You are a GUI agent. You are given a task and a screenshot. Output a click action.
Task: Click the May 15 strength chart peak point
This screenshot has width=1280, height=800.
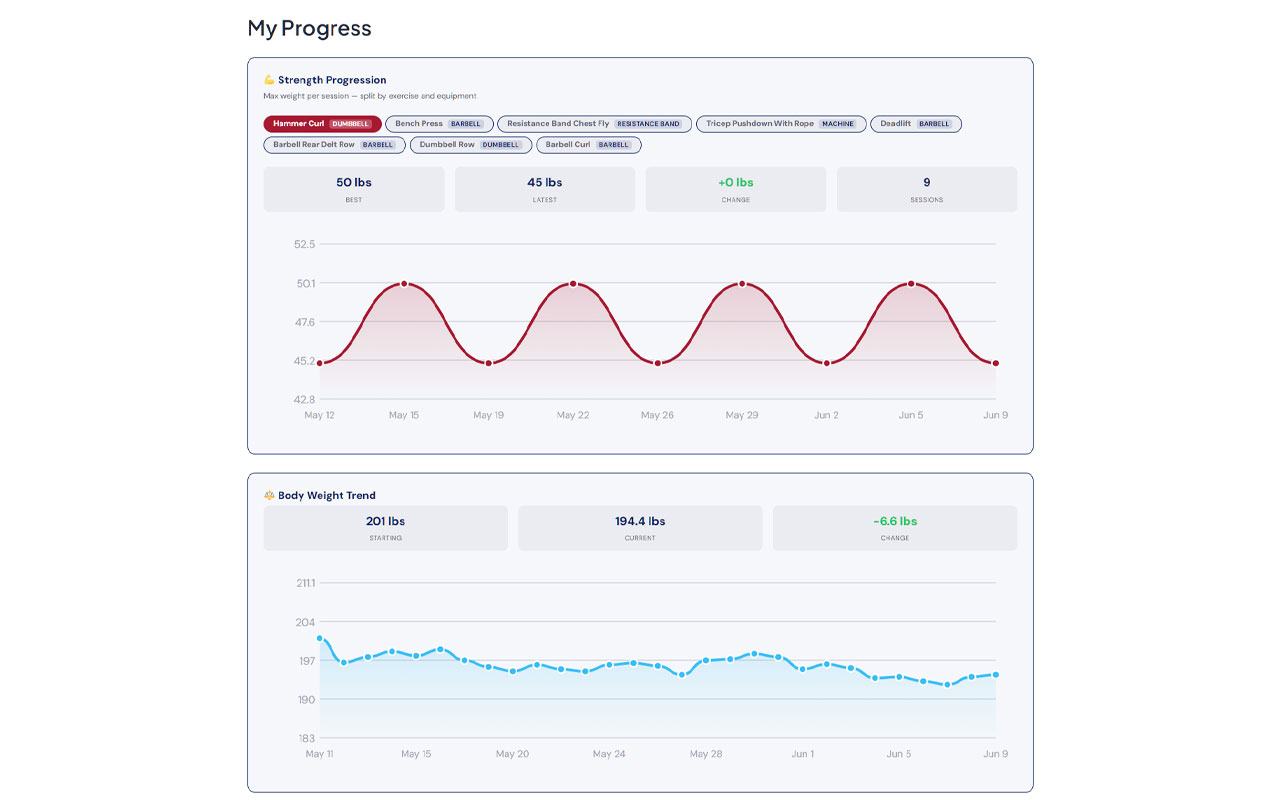tap(404, 284)
